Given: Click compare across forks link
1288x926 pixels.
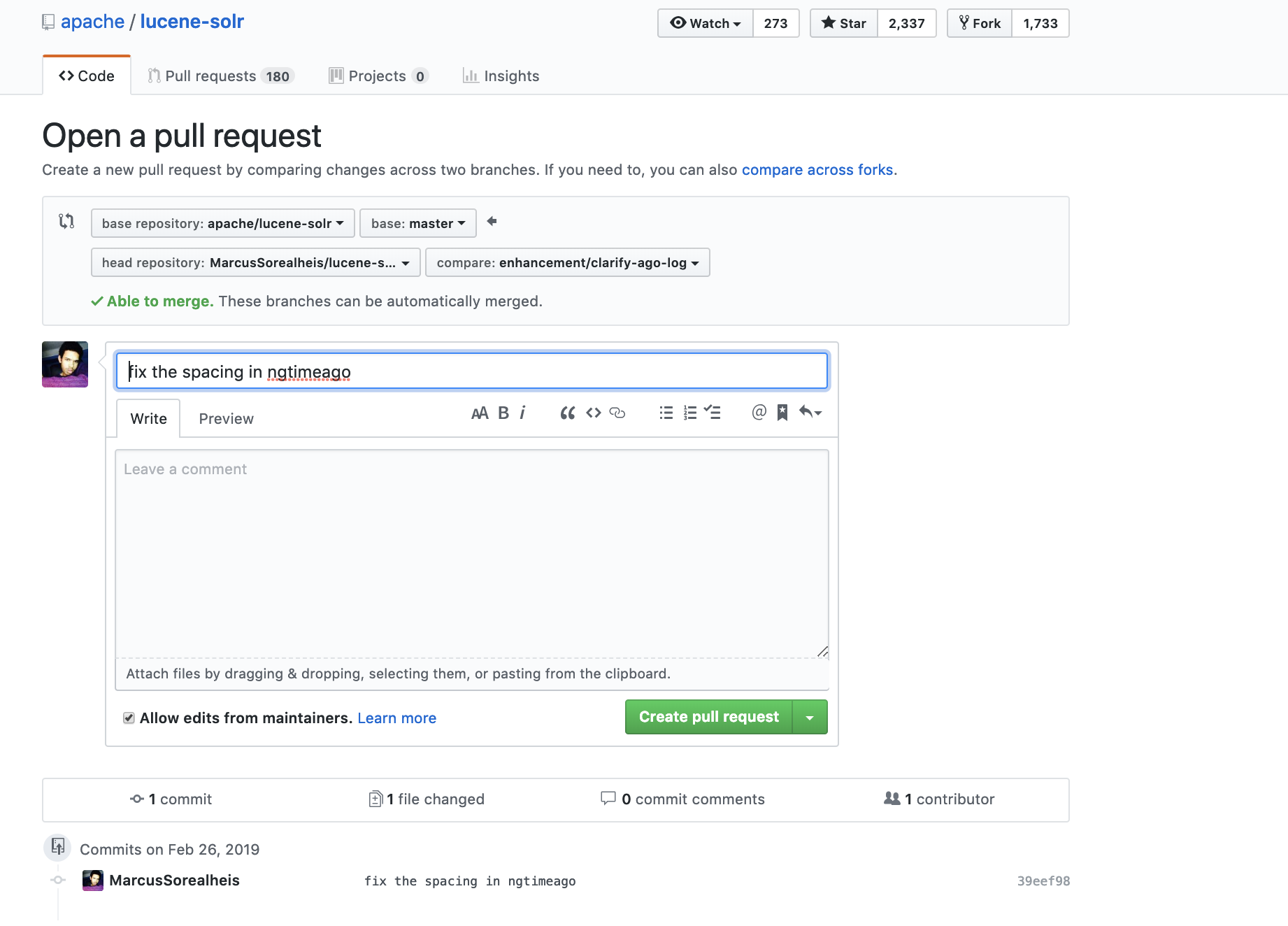Looking at the screenshot, I should (x=817, y=170).
